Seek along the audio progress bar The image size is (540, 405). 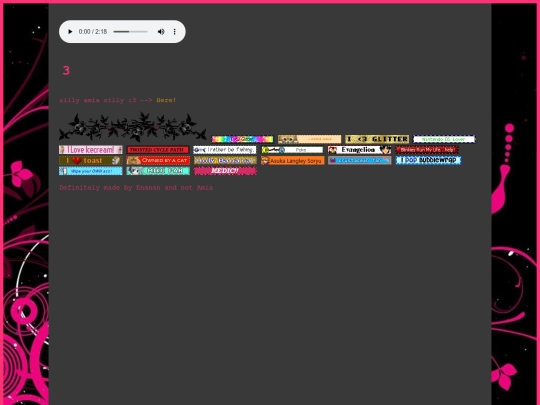click(x=131, y=32)
